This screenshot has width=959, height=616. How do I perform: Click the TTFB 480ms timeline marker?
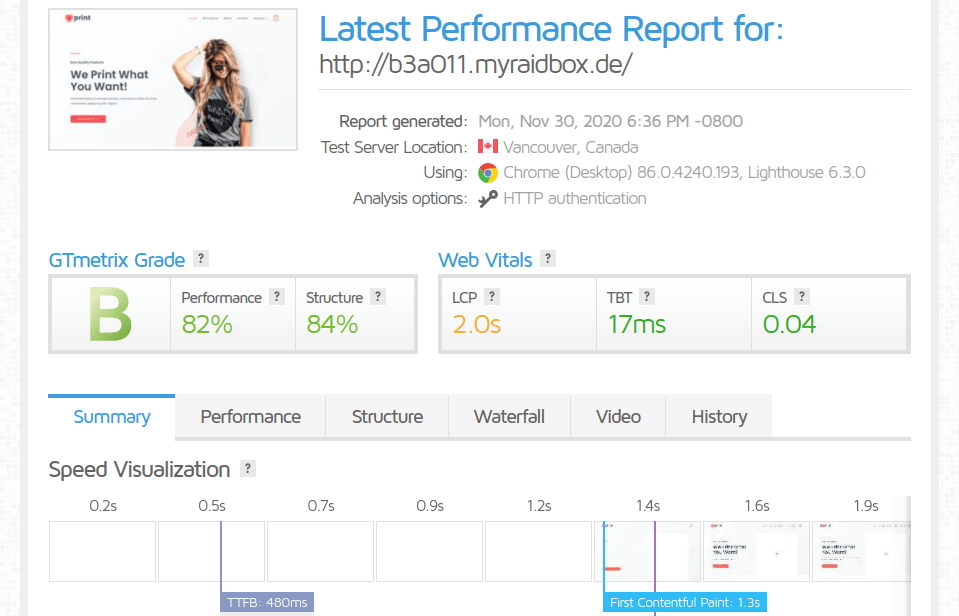click(267, 602)
